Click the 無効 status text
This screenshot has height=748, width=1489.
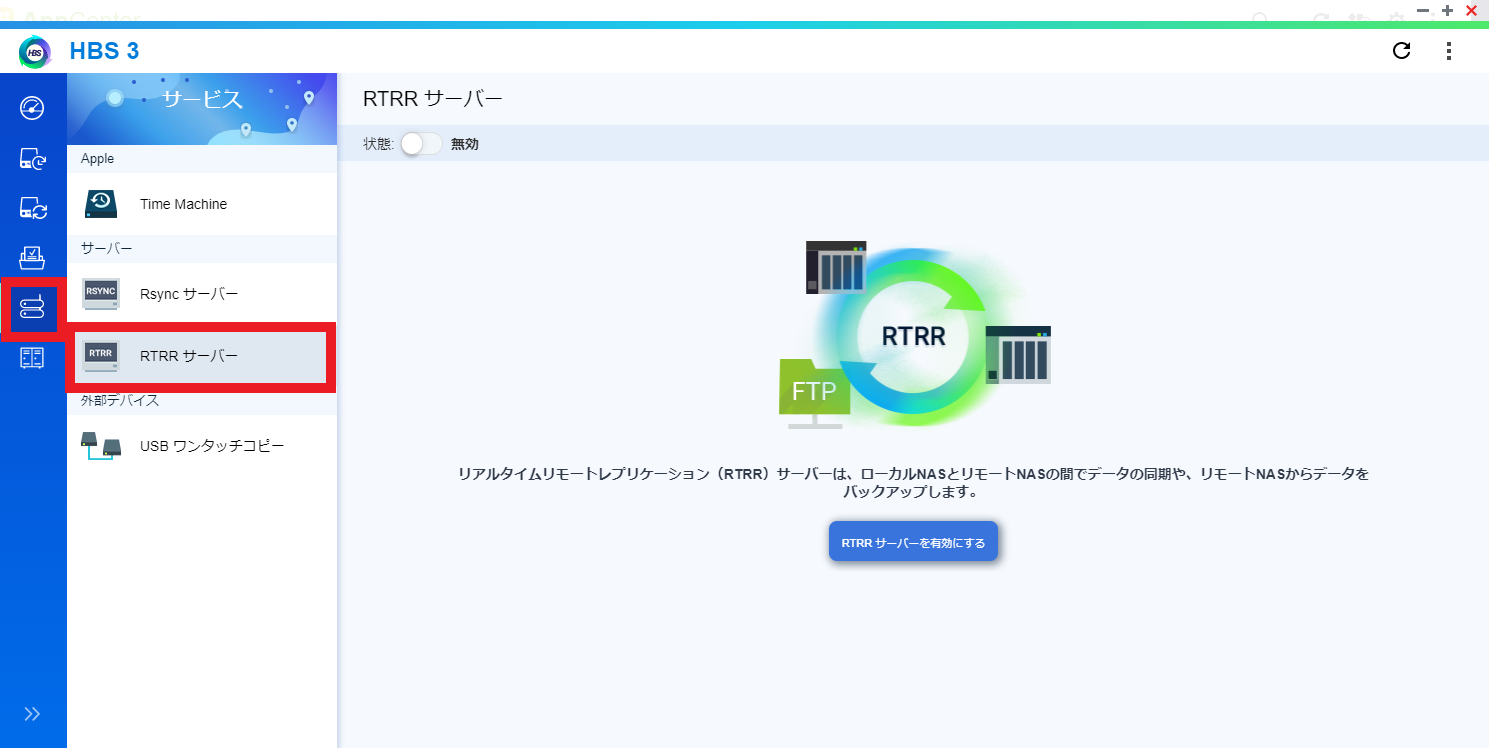(x=465, y=144)
